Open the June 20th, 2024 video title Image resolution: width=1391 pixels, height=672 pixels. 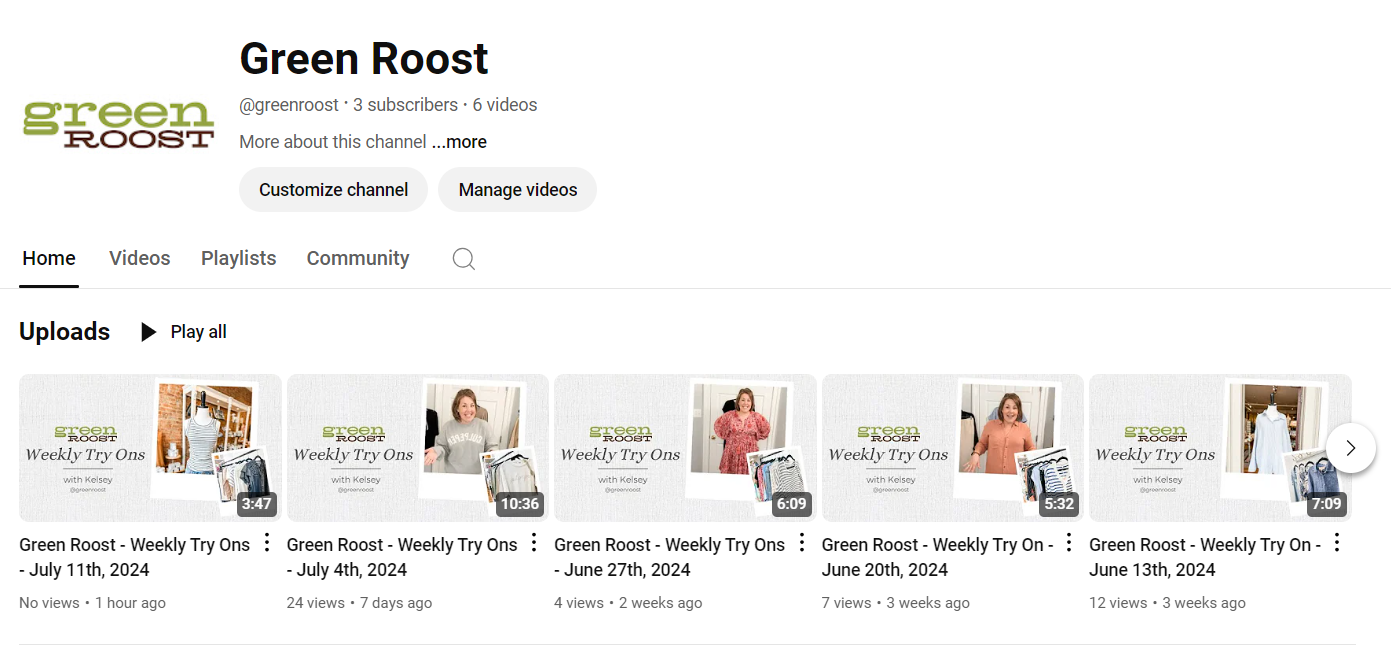tap(938, 558)
